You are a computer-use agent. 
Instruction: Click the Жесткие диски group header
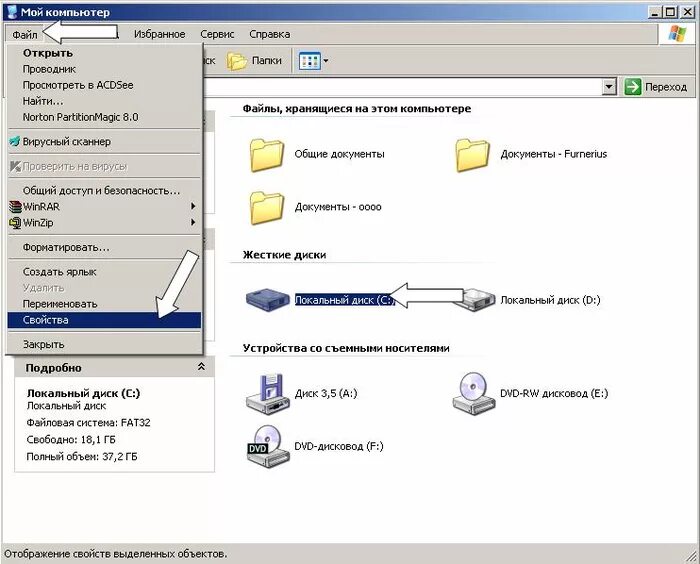(284, 255)
